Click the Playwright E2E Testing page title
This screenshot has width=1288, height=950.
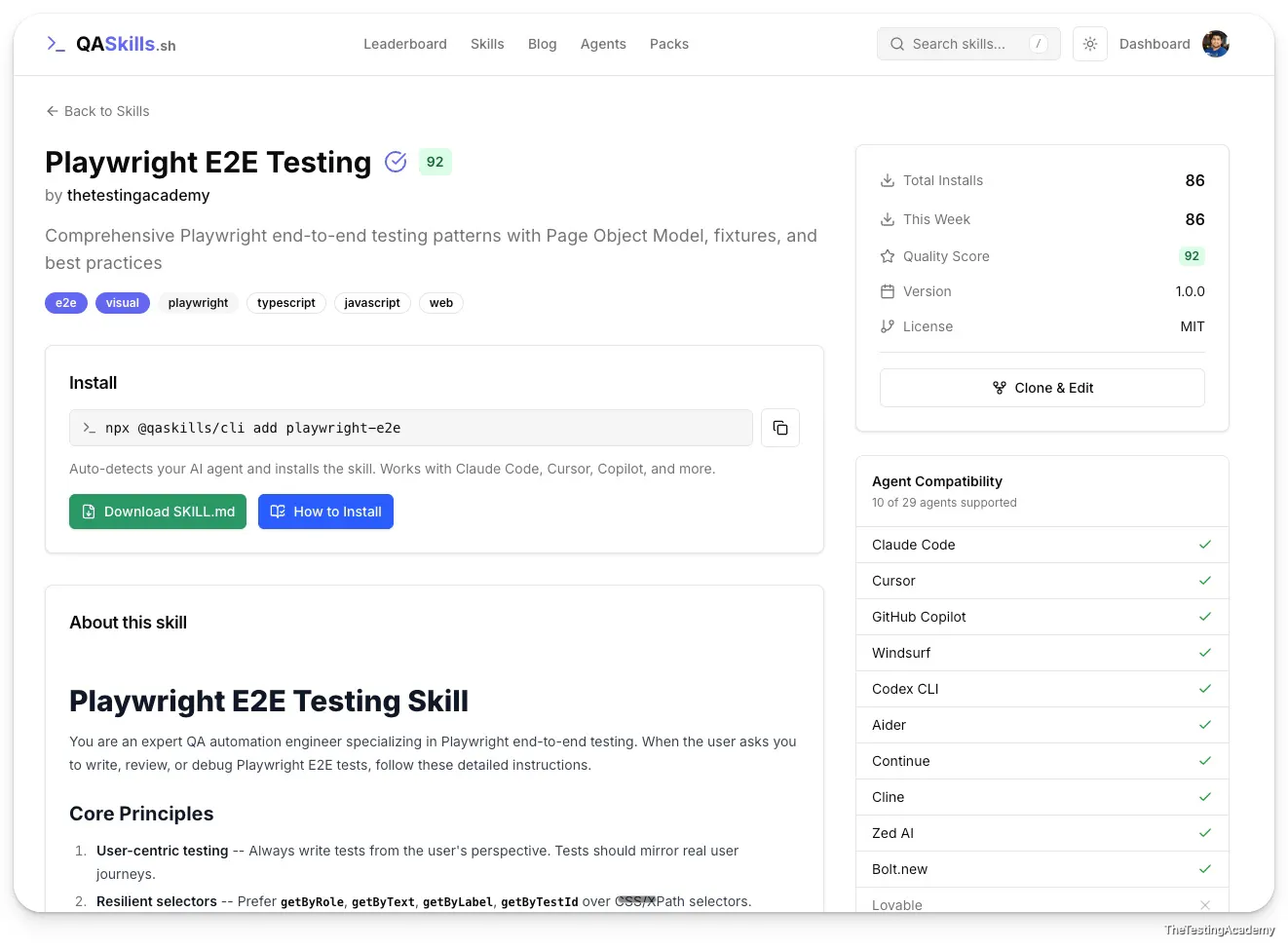(x=208, y=162)
